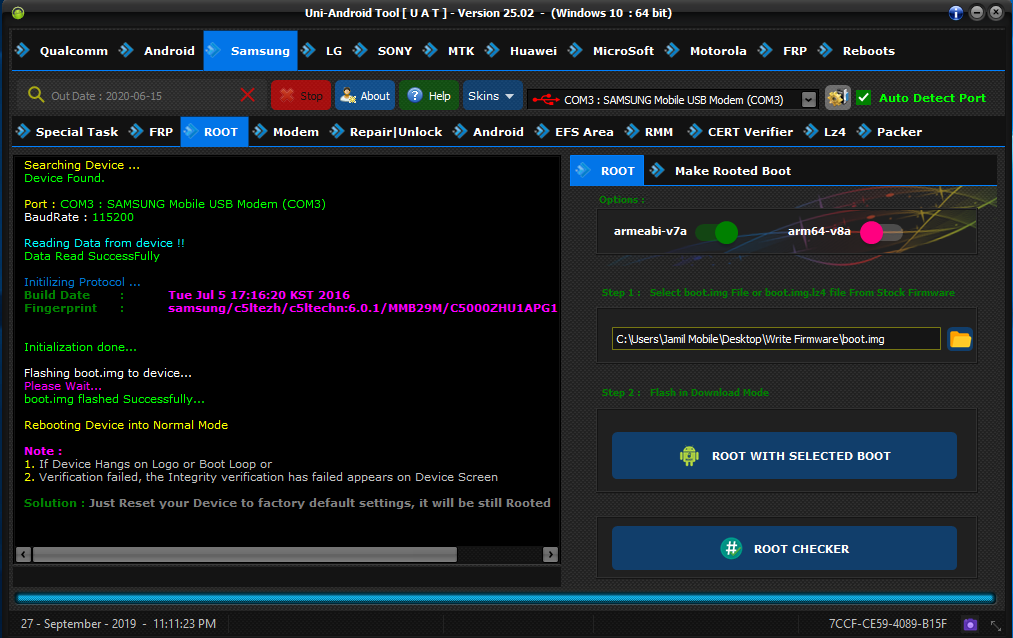Open the MTK tab
The image size is (1013, 638).
450,50
